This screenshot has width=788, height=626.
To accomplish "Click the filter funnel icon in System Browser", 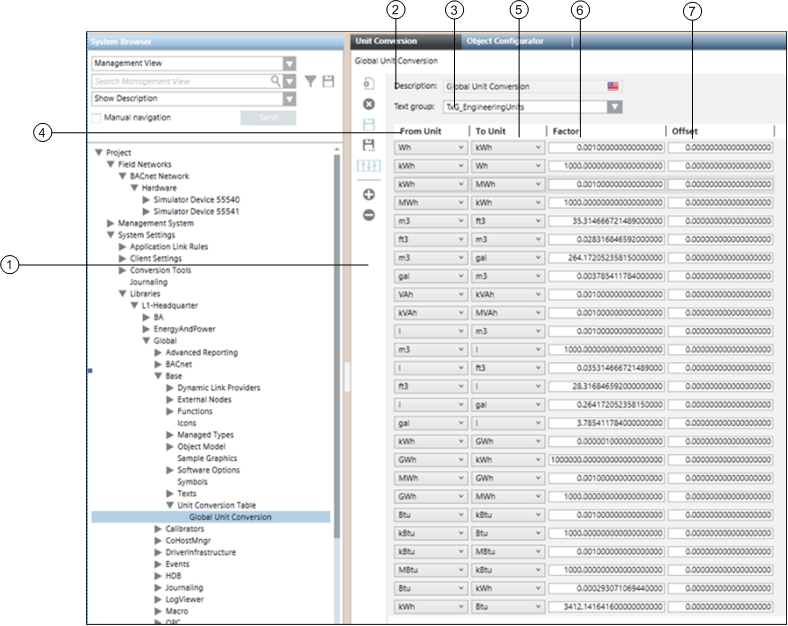I will point(310,81).
